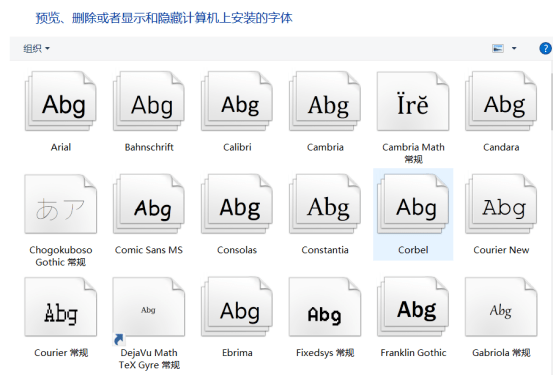Click the Candara name label

[501, 147]
